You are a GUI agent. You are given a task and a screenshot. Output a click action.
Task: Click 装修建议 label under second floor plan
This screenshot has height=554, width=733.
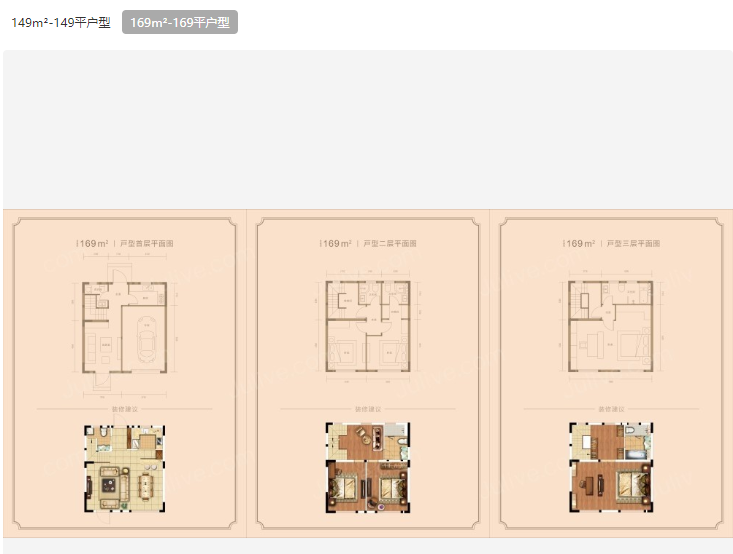(368, 409)
